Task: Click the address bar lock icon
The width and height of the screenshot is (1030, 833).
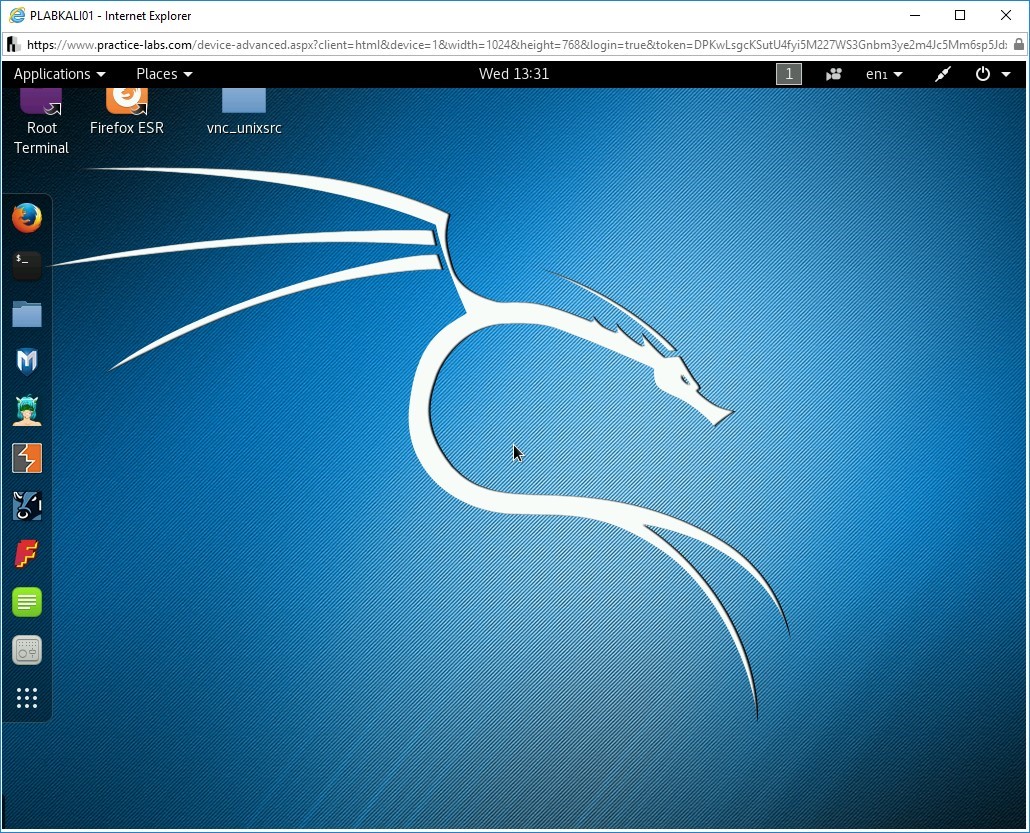Action: [1018, 45]
